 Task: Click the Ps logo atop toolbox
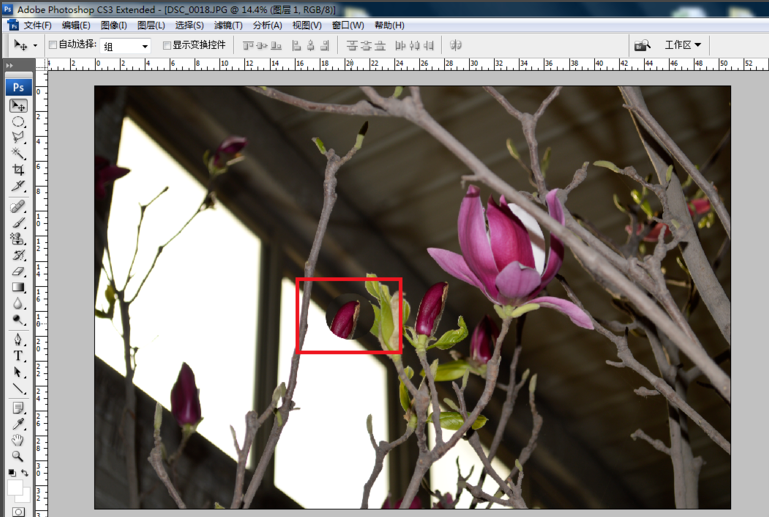[19, 87]
